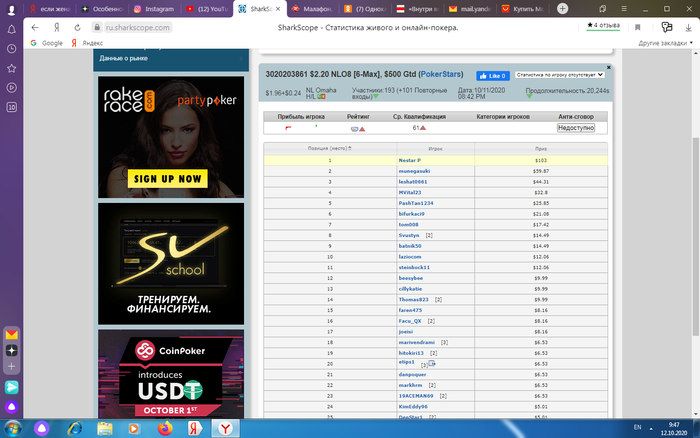Open a new browser tab with plus

(562, 8)
